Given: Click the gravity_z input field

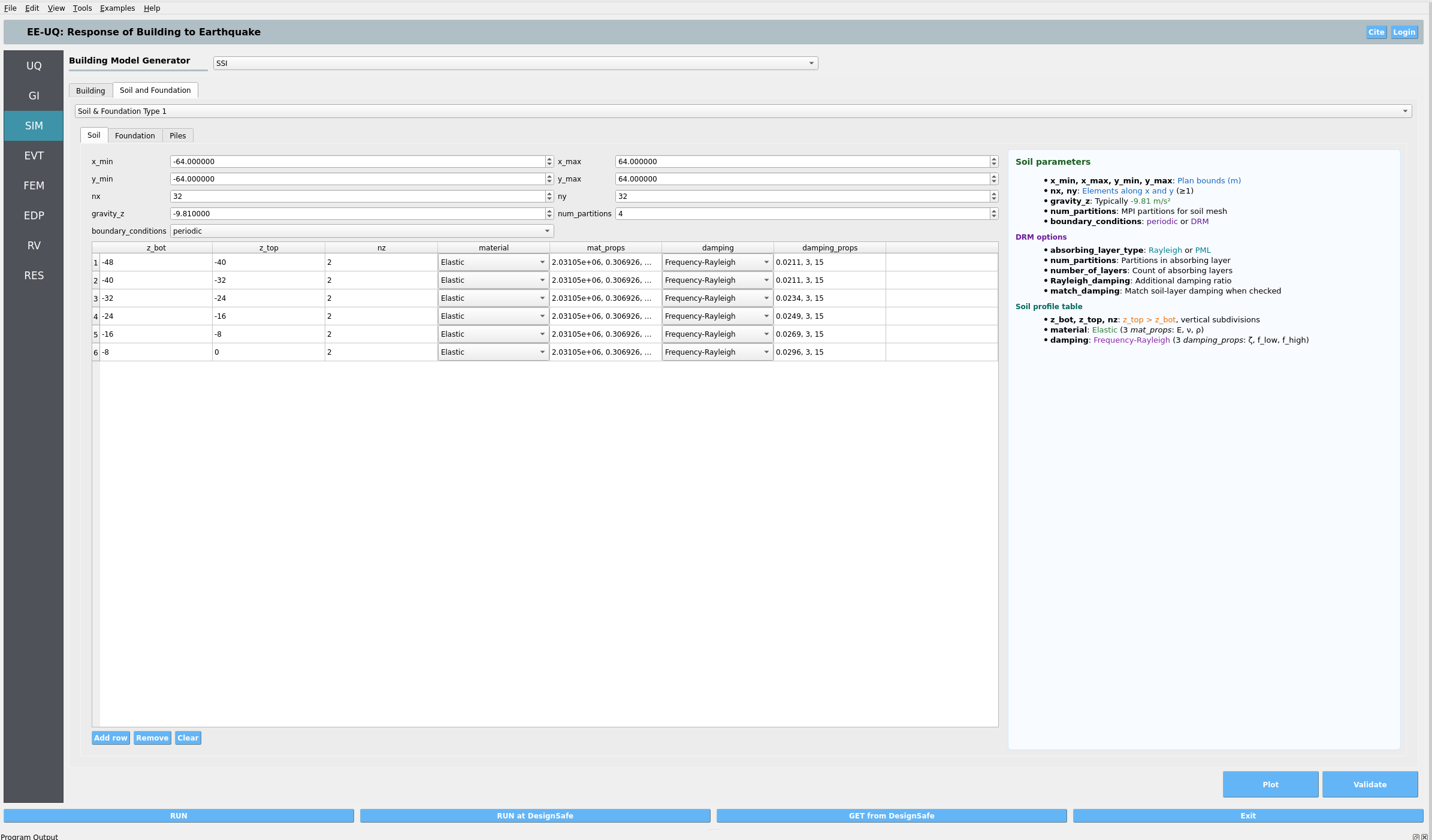Looking at the screenshot, I should (357, 214).
